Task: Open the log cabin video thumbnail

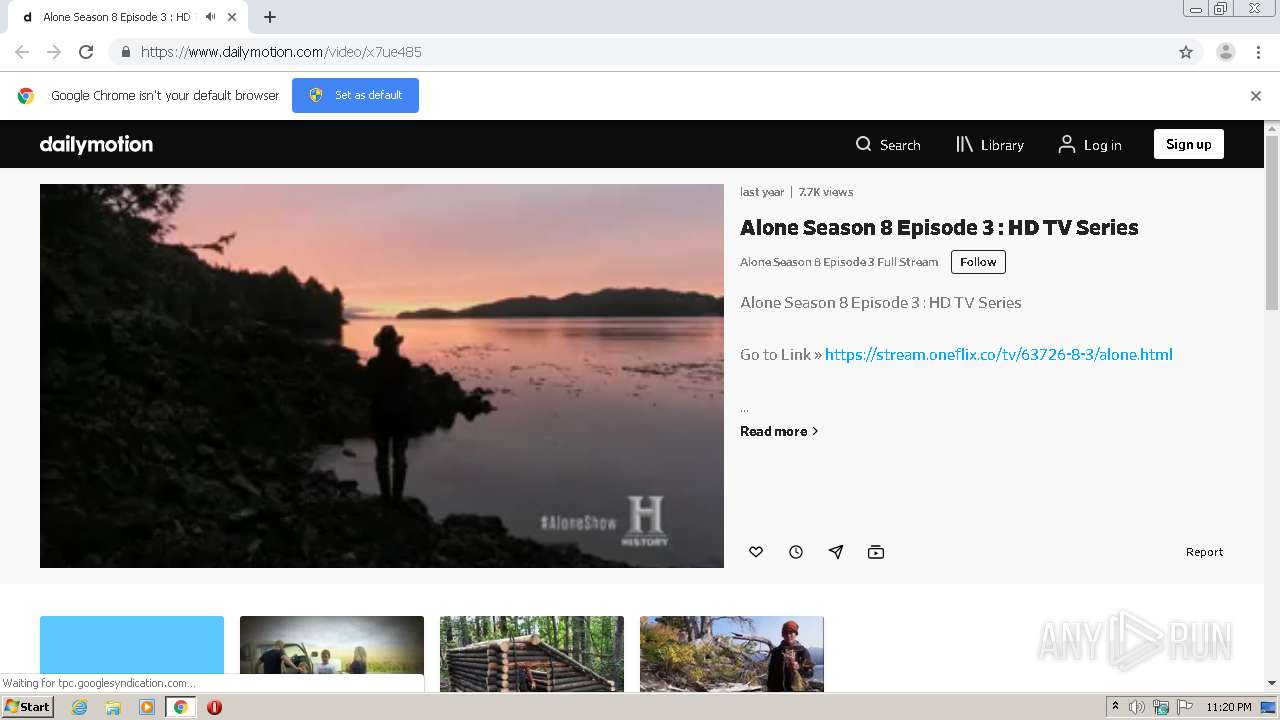Action: click(532, 654)
